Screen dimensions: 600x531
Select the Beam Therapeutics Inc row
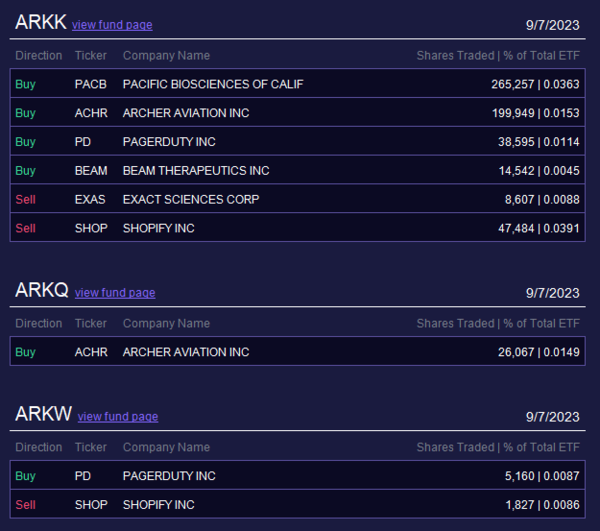(297, 171)
